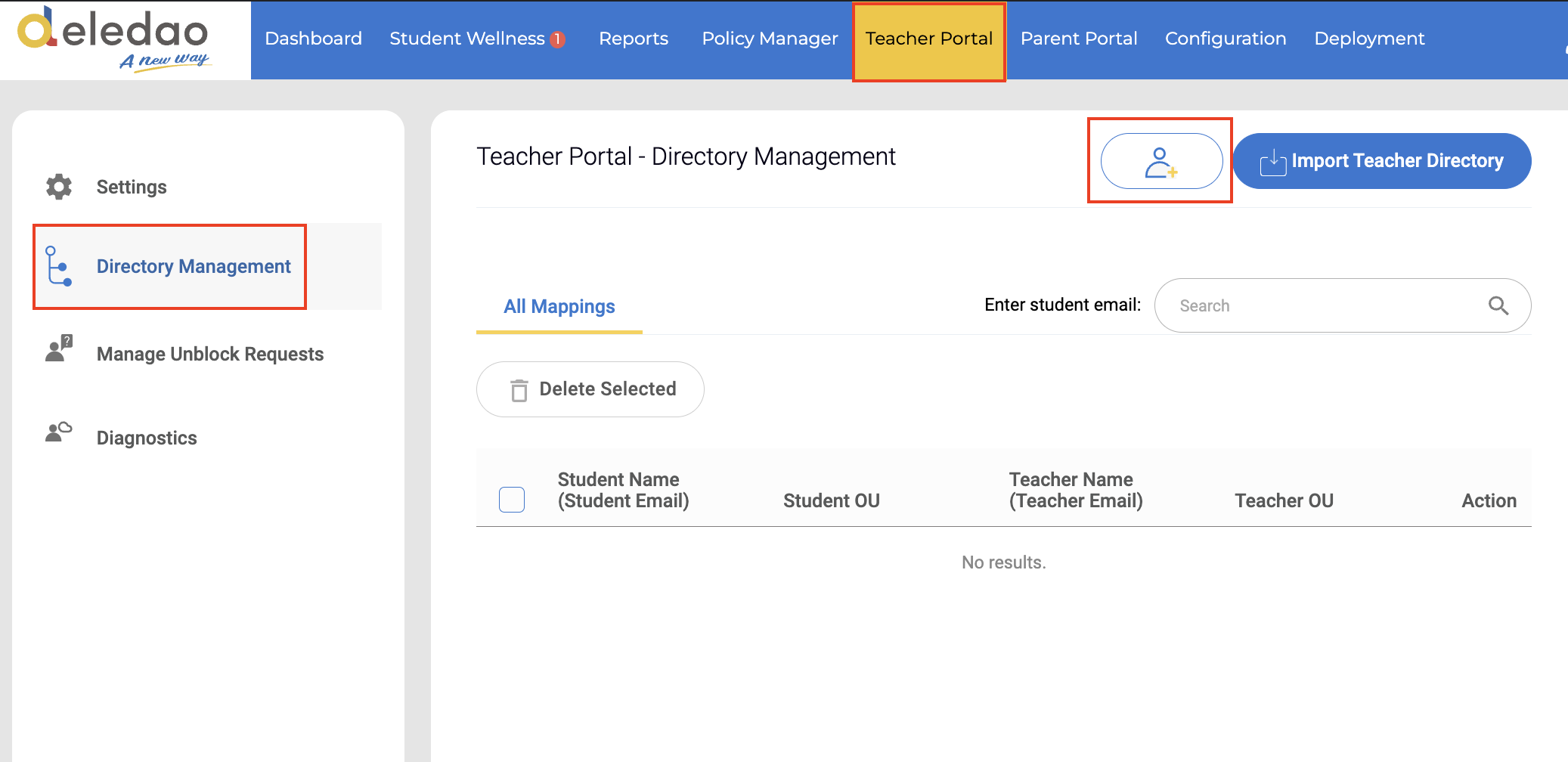Click the Student Wellness notification badge
The width and height of the screenshot is (1568, 762).
558,39
